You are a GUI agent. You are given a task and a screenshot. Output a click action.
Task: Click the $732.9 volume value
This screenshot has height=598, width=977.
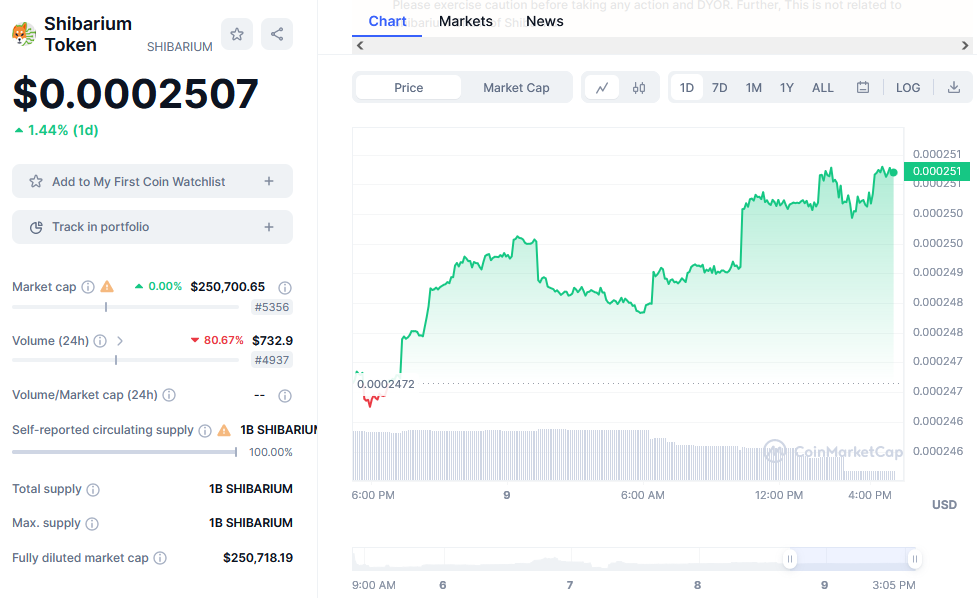tap(272, 340)
